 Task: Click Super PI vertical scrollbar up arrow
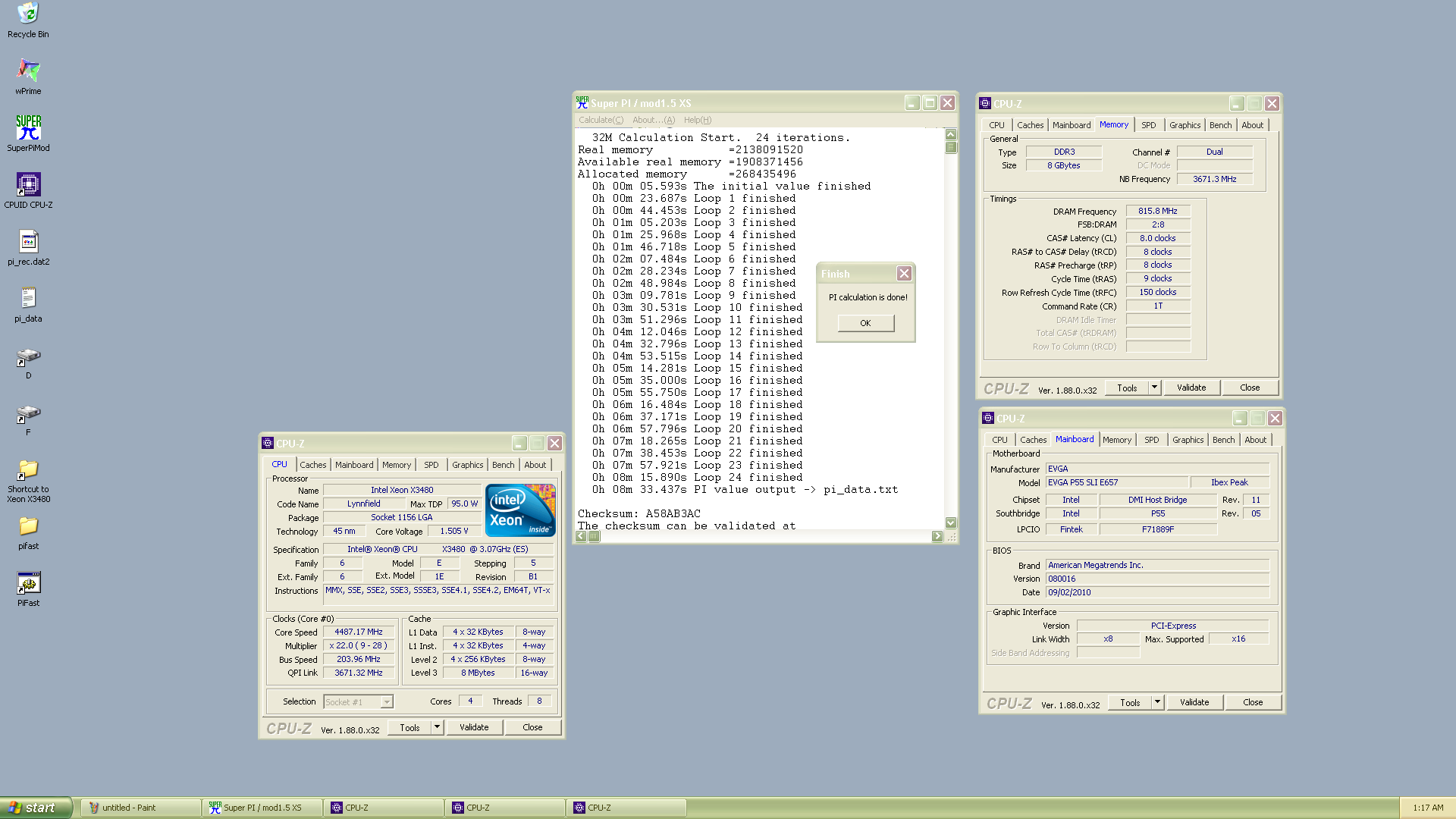pos(950,134)
